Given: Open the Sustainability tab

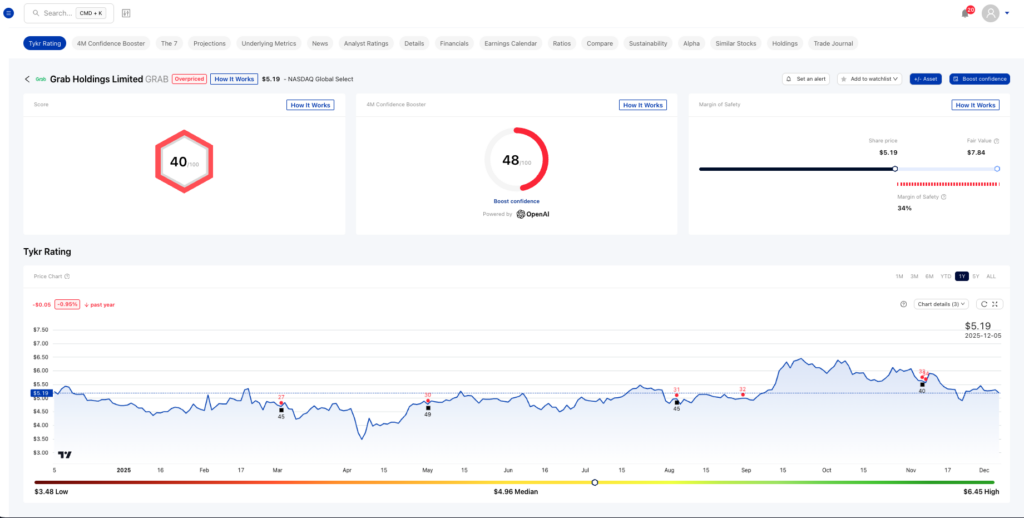Looking at the screenshot, I should click(648, 43).
